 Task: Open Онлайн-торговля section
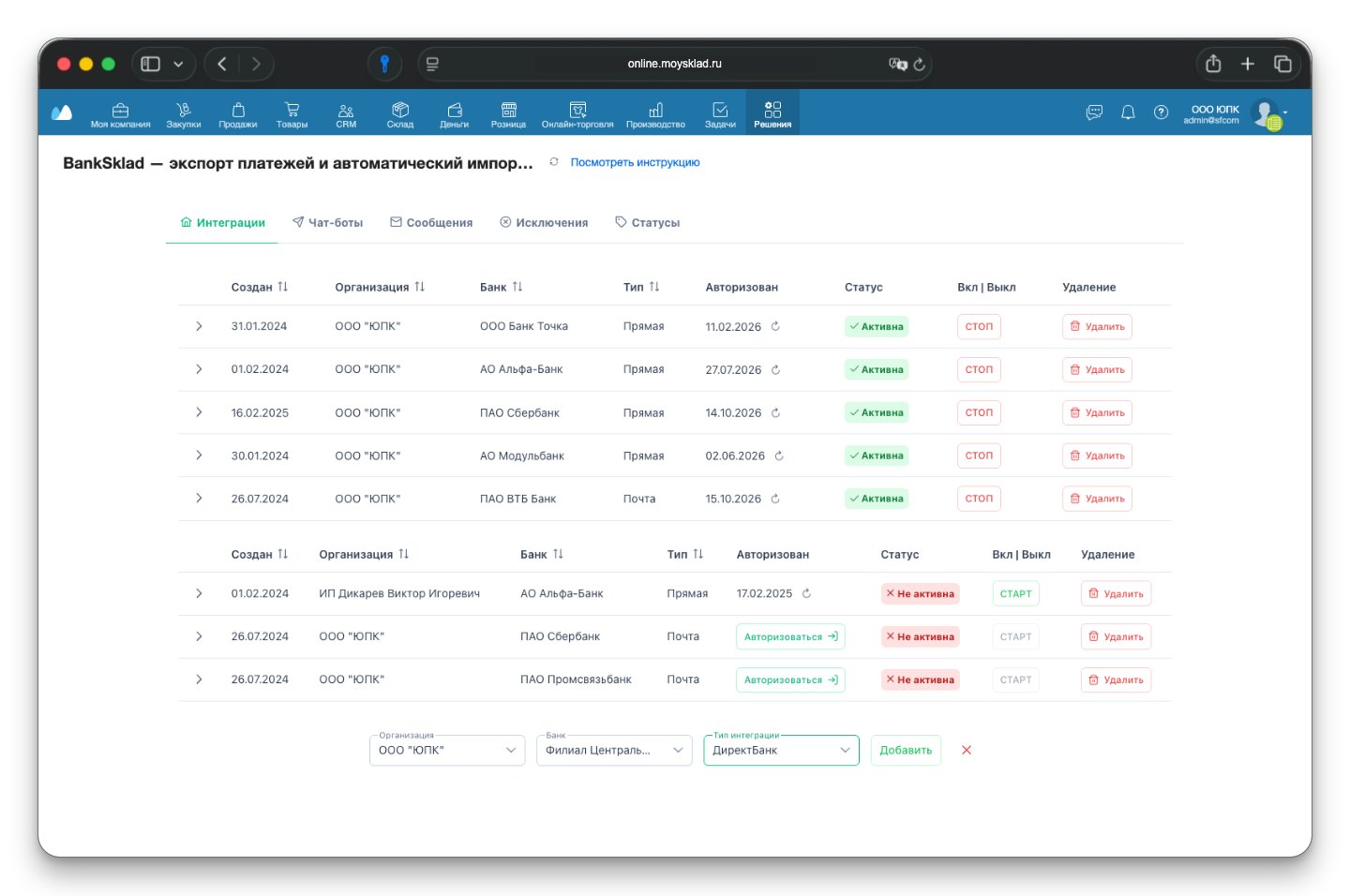[577, 114]
